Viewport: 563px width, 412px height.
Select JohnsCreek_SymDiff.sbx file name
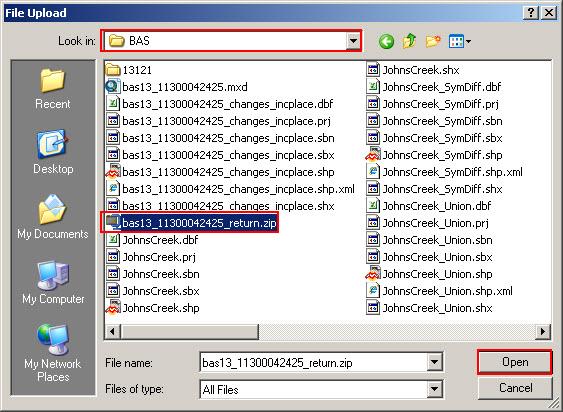pos(442,138)
